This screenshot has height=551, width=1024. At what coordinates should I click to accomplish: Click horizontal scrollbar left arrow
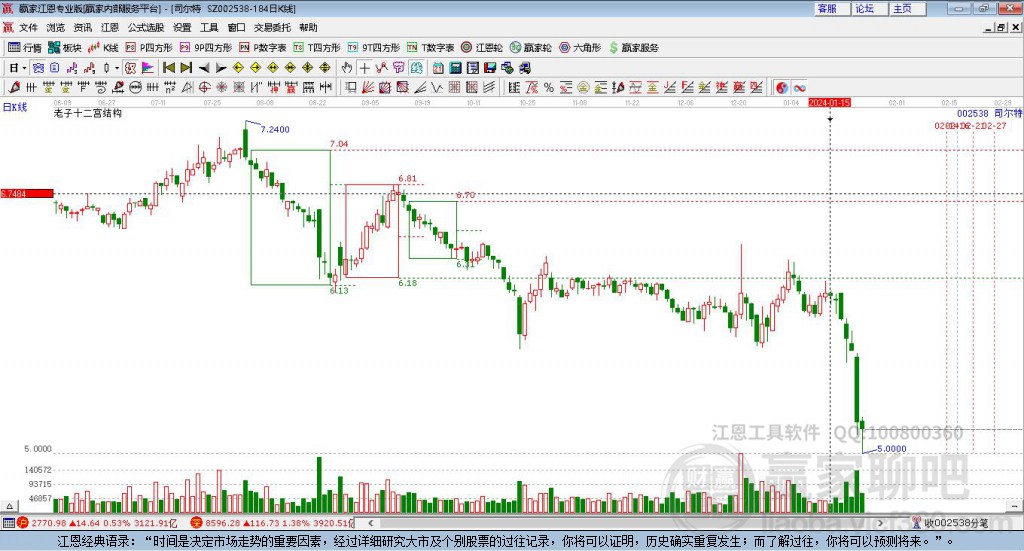point(370,523)
